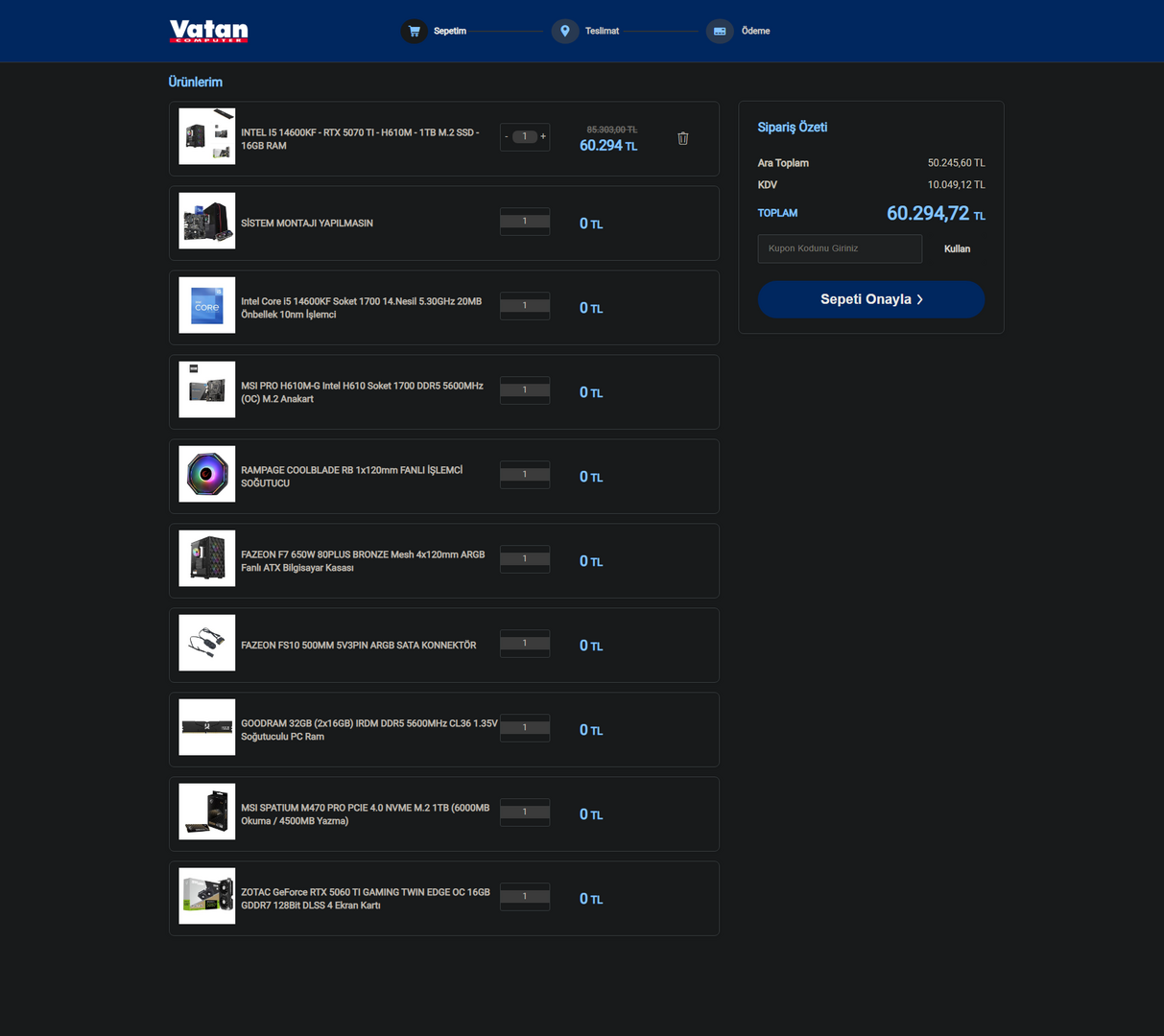Viewport: 1164px width, 1036px height.
Task: Open FAZEON FS10 500MM ARGB SATA KONNEKTÖR title
Action: 359,645
